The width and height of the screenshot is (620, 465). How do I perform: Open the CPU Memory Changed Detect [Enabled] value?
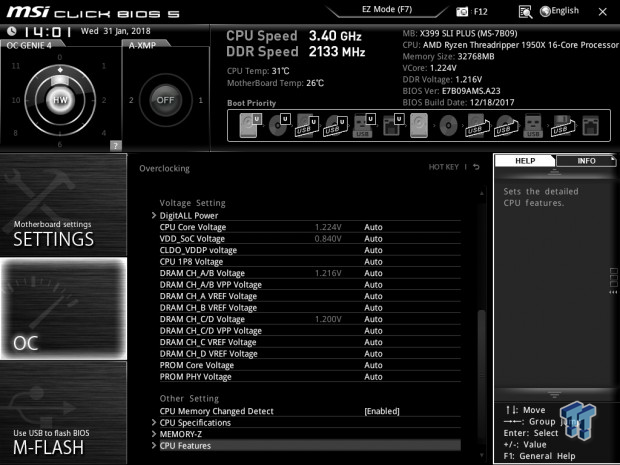(x=382, y=411)
